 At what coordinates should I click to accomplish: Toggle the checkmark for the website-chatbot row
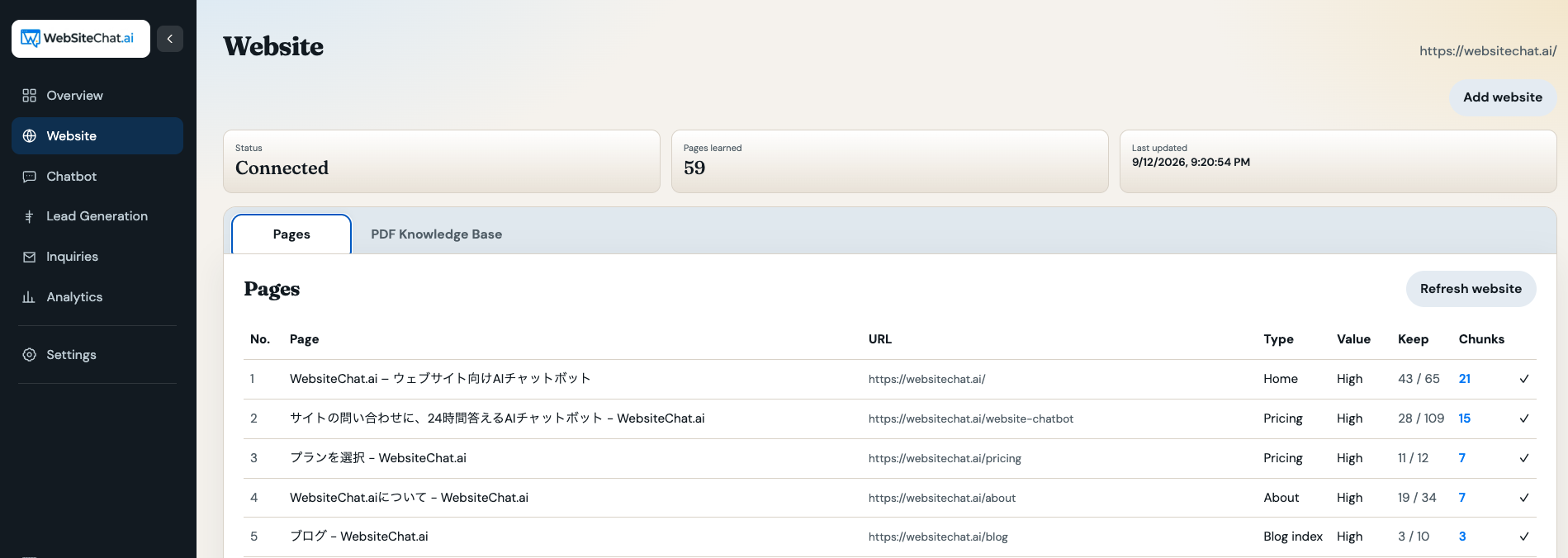point(1524,418)
